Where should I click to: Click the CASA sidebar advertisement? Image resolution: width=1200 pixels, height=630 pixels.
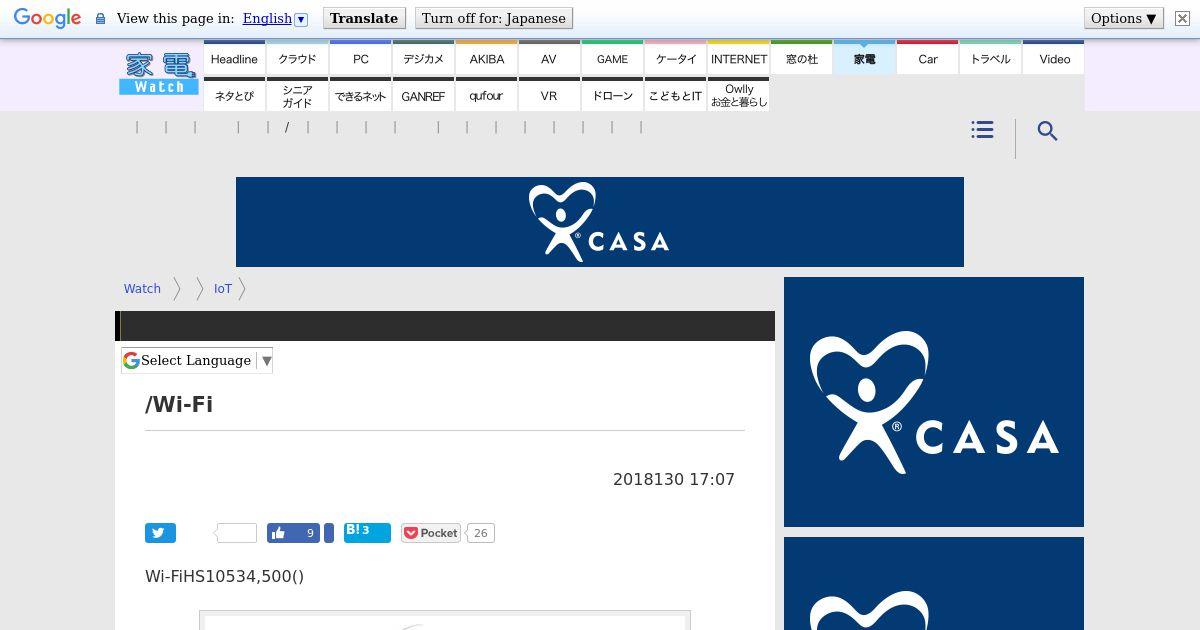(x=934, y=402)
